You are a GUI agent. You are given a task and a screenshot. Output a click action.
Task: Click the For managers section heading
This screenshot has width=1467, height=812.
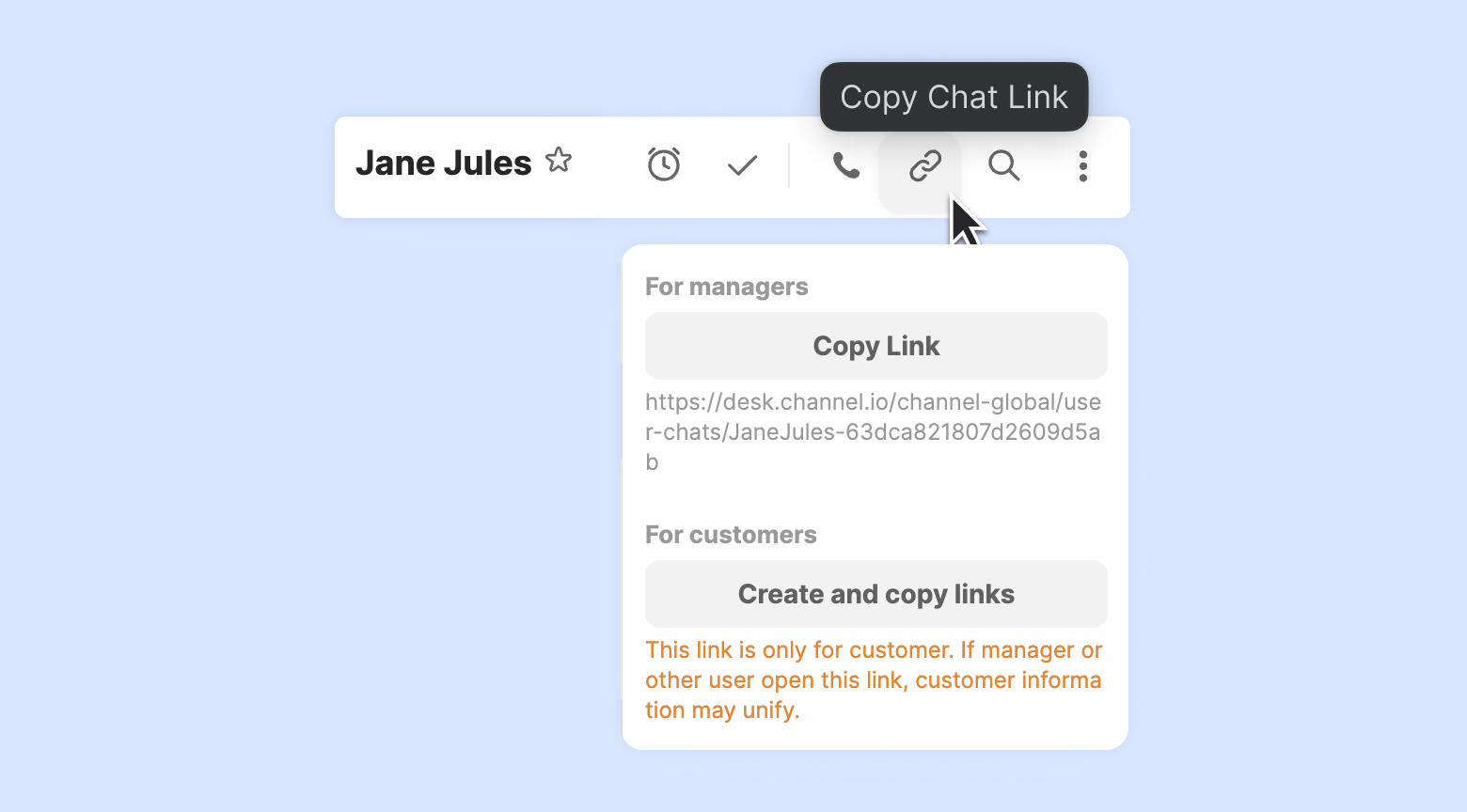727,287
